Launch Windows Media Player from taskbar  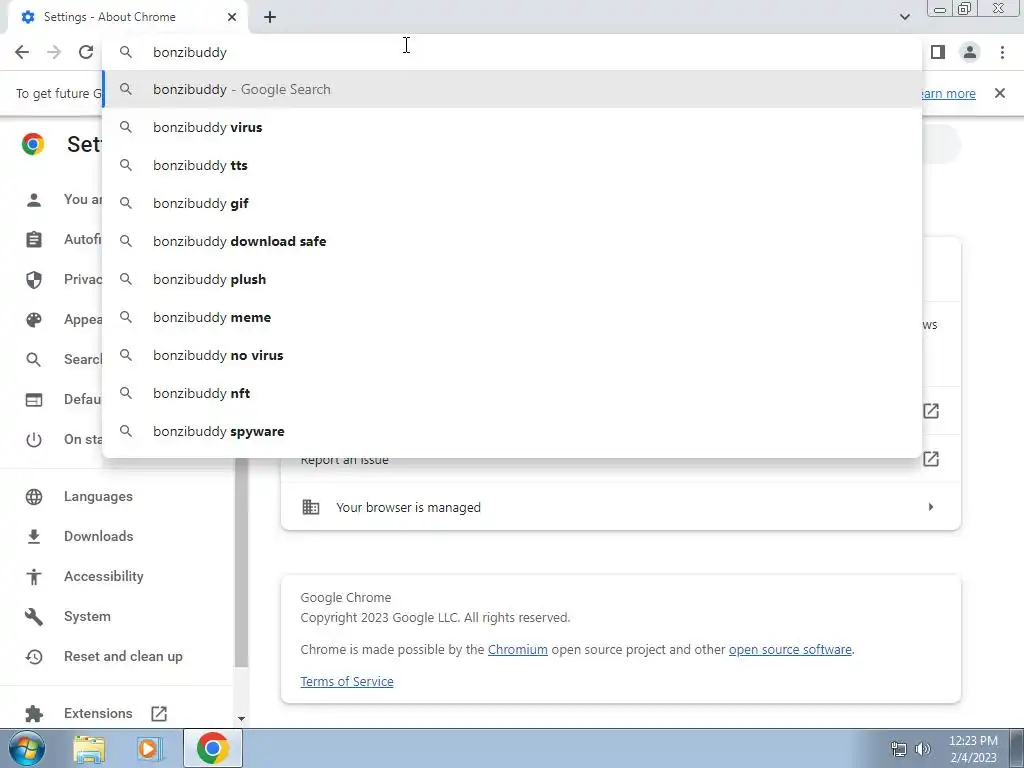pyautogui.click(x=149, y=749)
